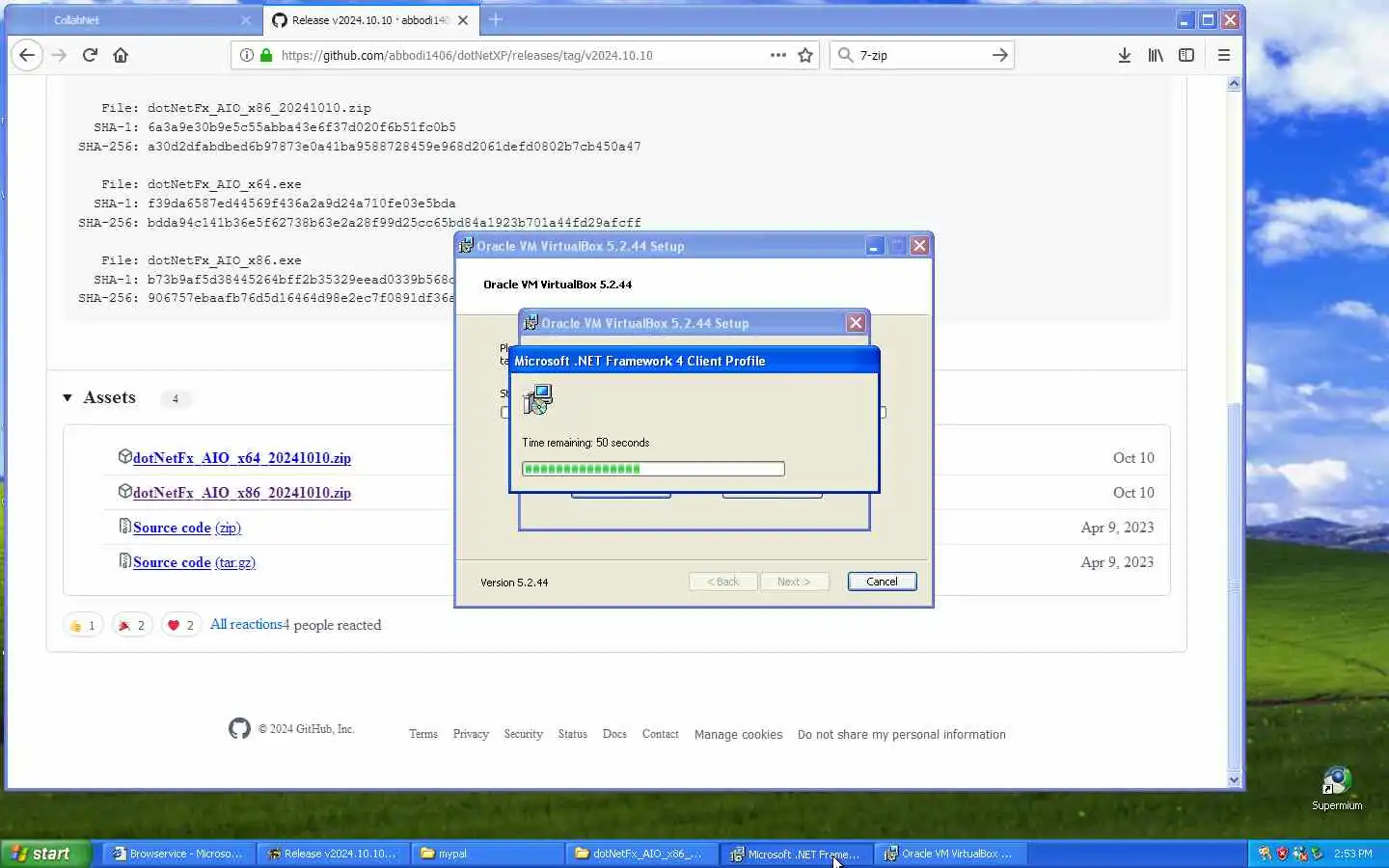Close the CollabNet tab
The height and width of the screenshot is (868, 1389).
pyautogui.click(x=246, y=19)
